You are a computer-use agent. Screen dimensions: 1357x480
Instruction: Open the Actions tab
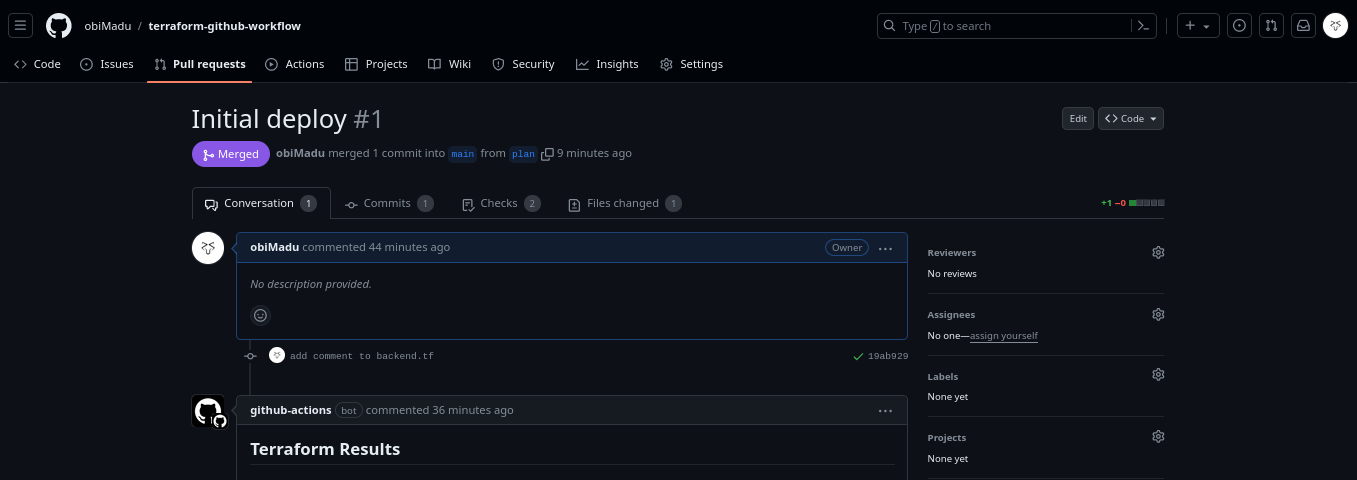[294, 64]
